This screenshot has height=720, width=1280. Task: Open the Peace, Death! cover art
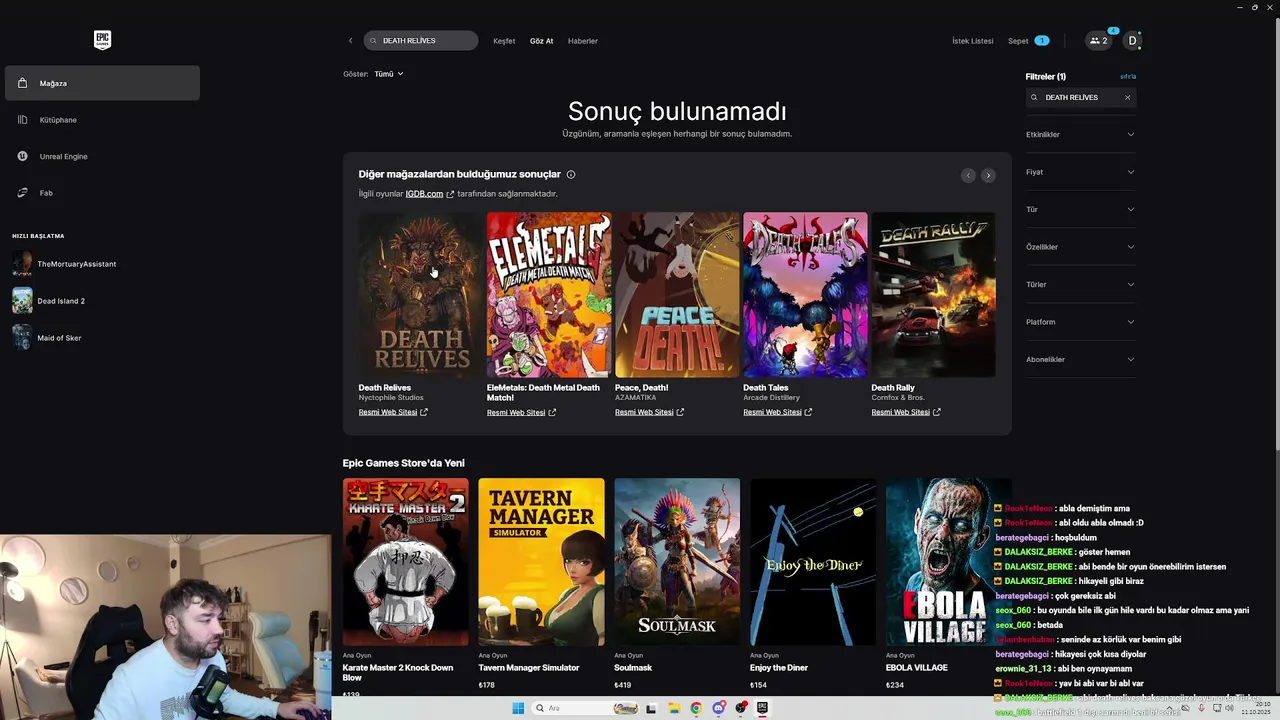[677, 294]
